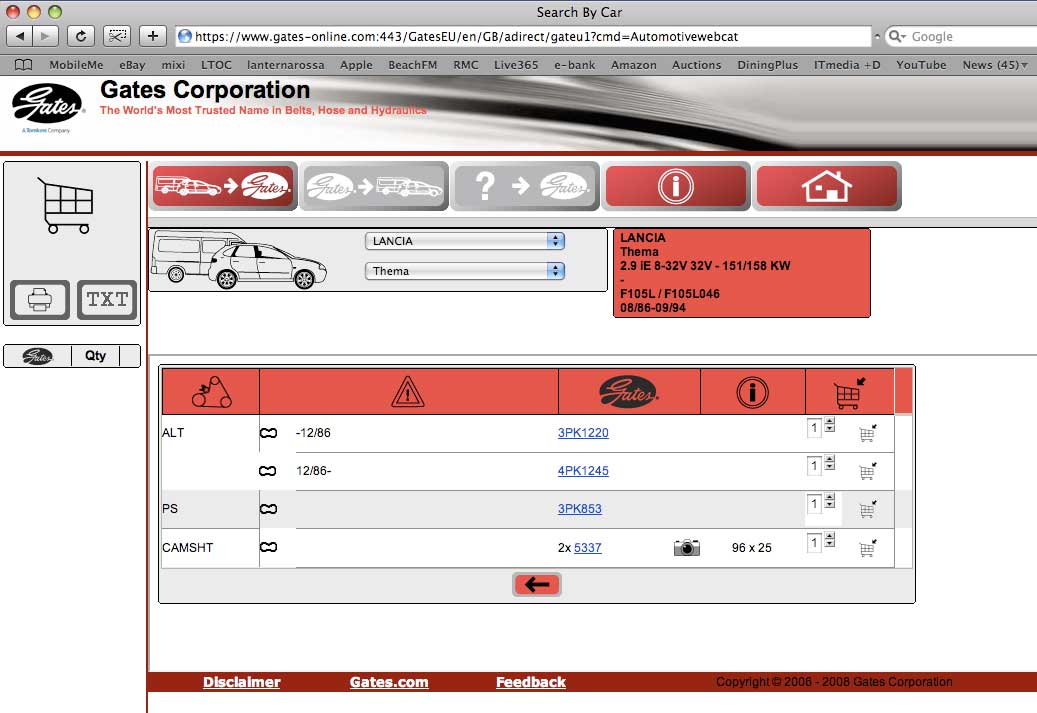Add 3PK1220 to cart

pyautogui.click(x=867, y=433)
